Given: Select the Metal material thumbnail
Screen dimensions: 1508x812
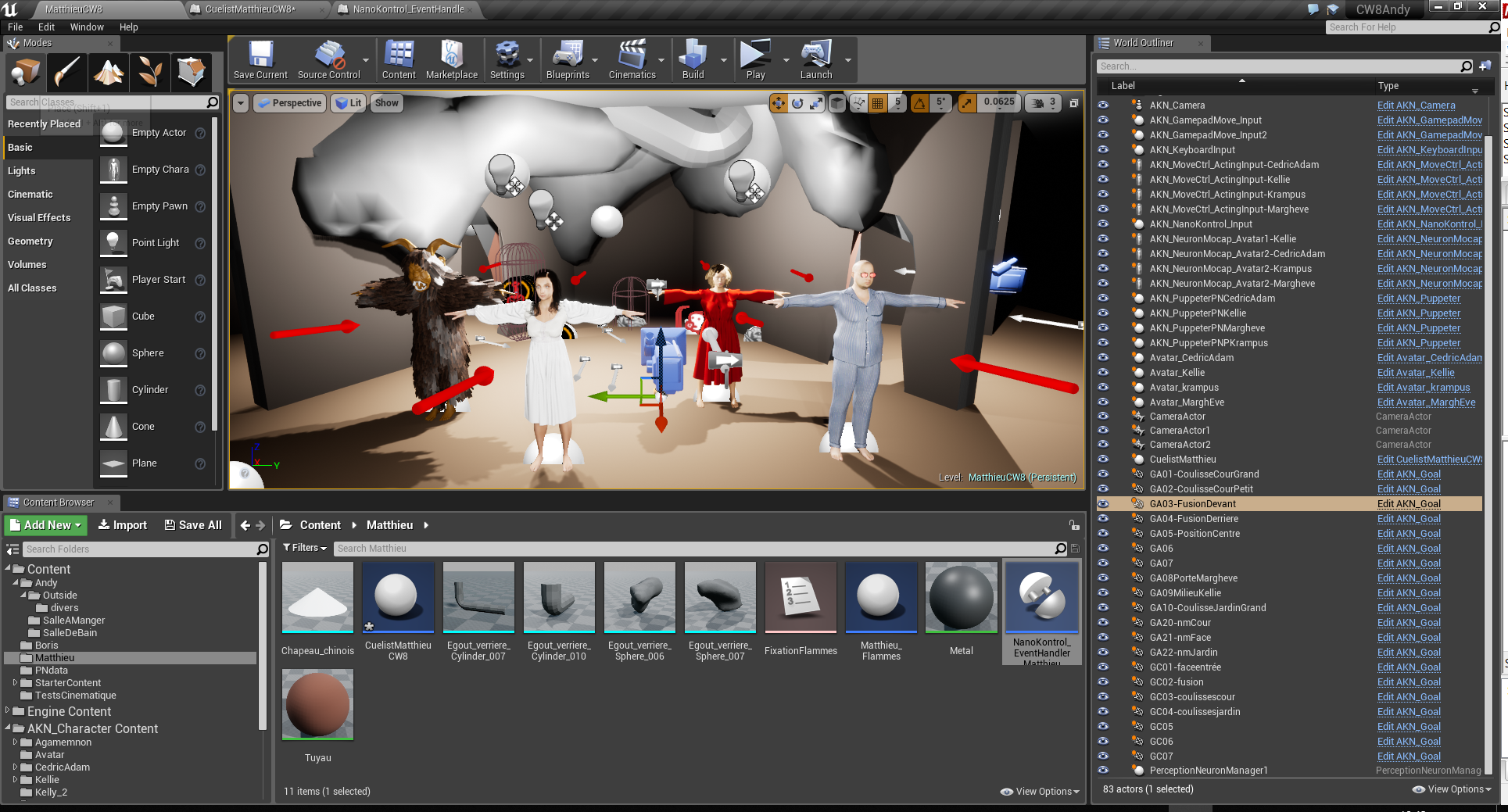Looking at the screenshot, I should 961,597.
